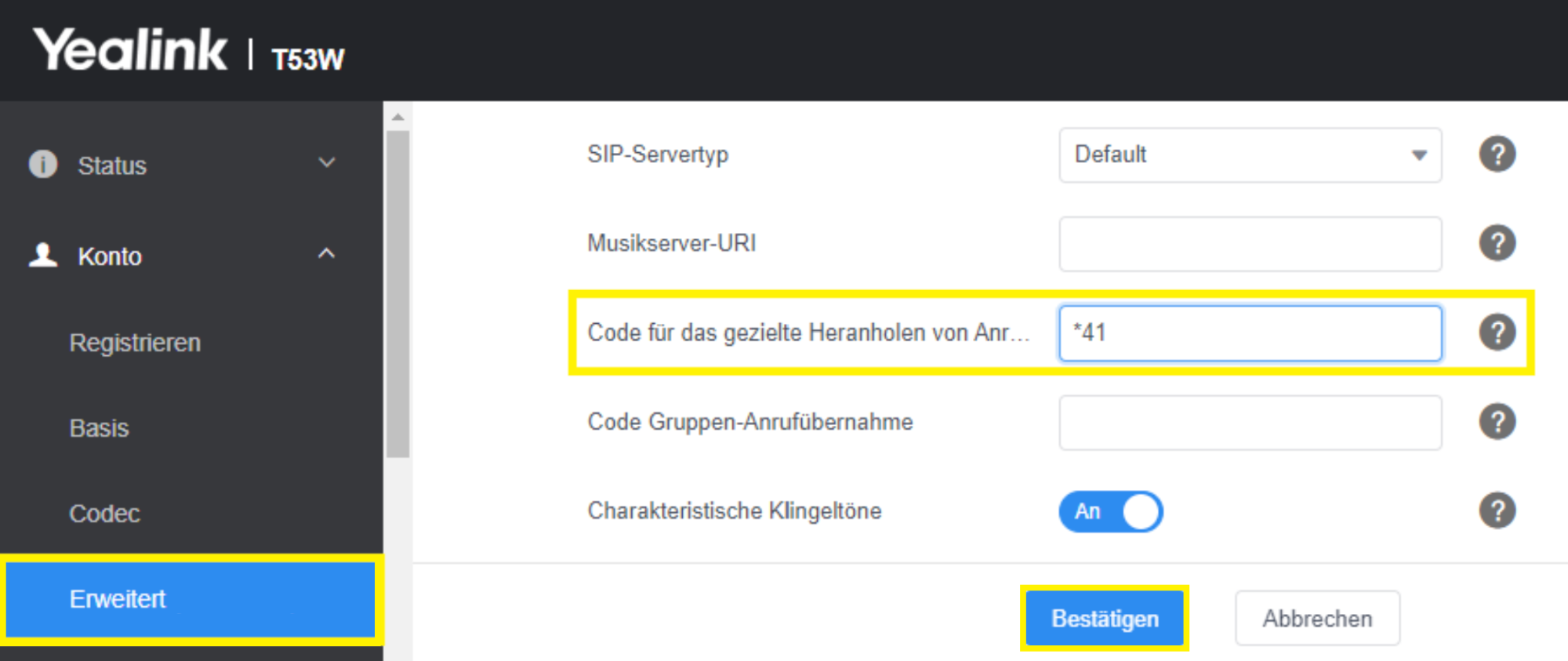Image resolution: width=1568 pixels, height=661 pixels.
Task: Select the Basis menu item
Action: pos(99,428)
